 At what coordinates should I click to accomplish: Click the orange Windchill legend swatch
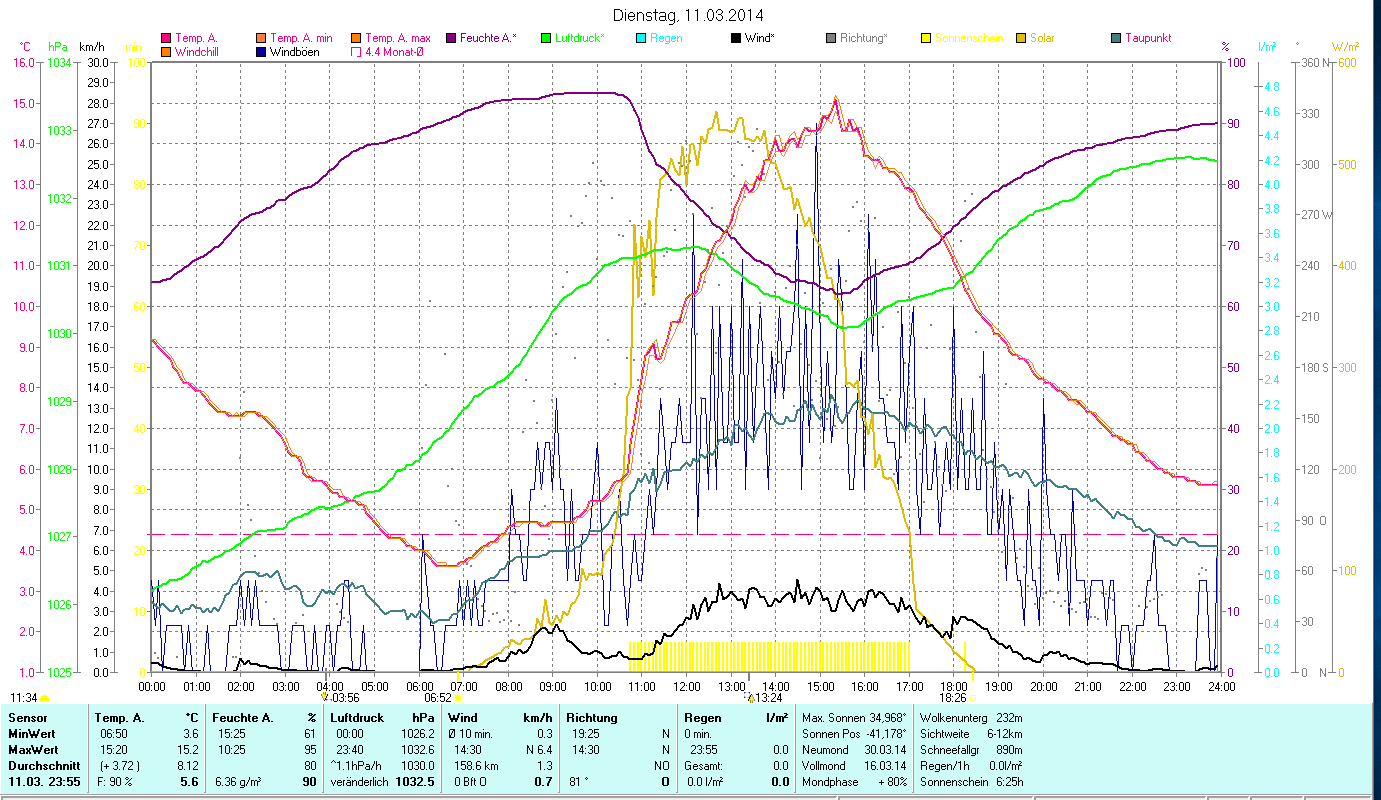click(x=166, y=51)
